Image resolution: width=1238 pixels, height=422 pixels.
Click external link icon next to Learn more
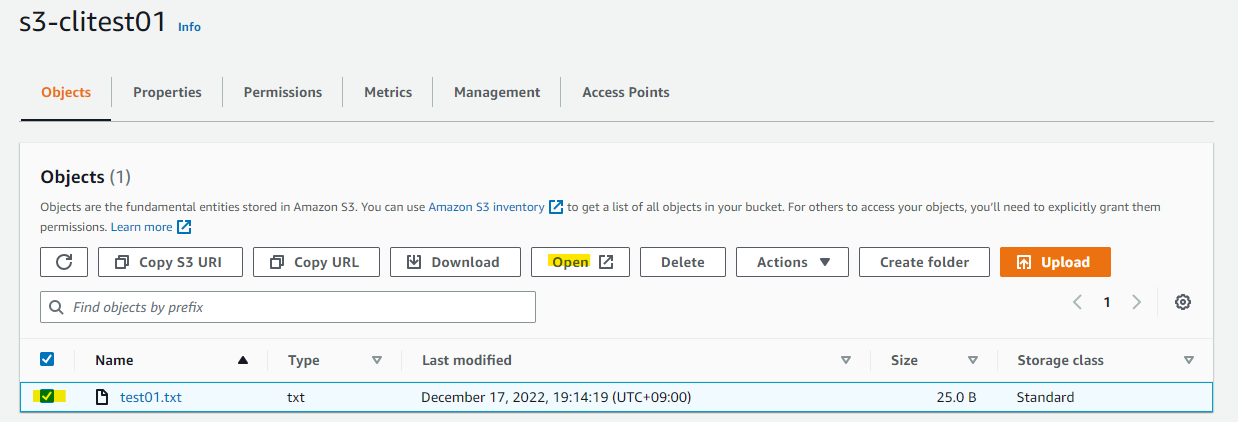(x=184, y=227)
